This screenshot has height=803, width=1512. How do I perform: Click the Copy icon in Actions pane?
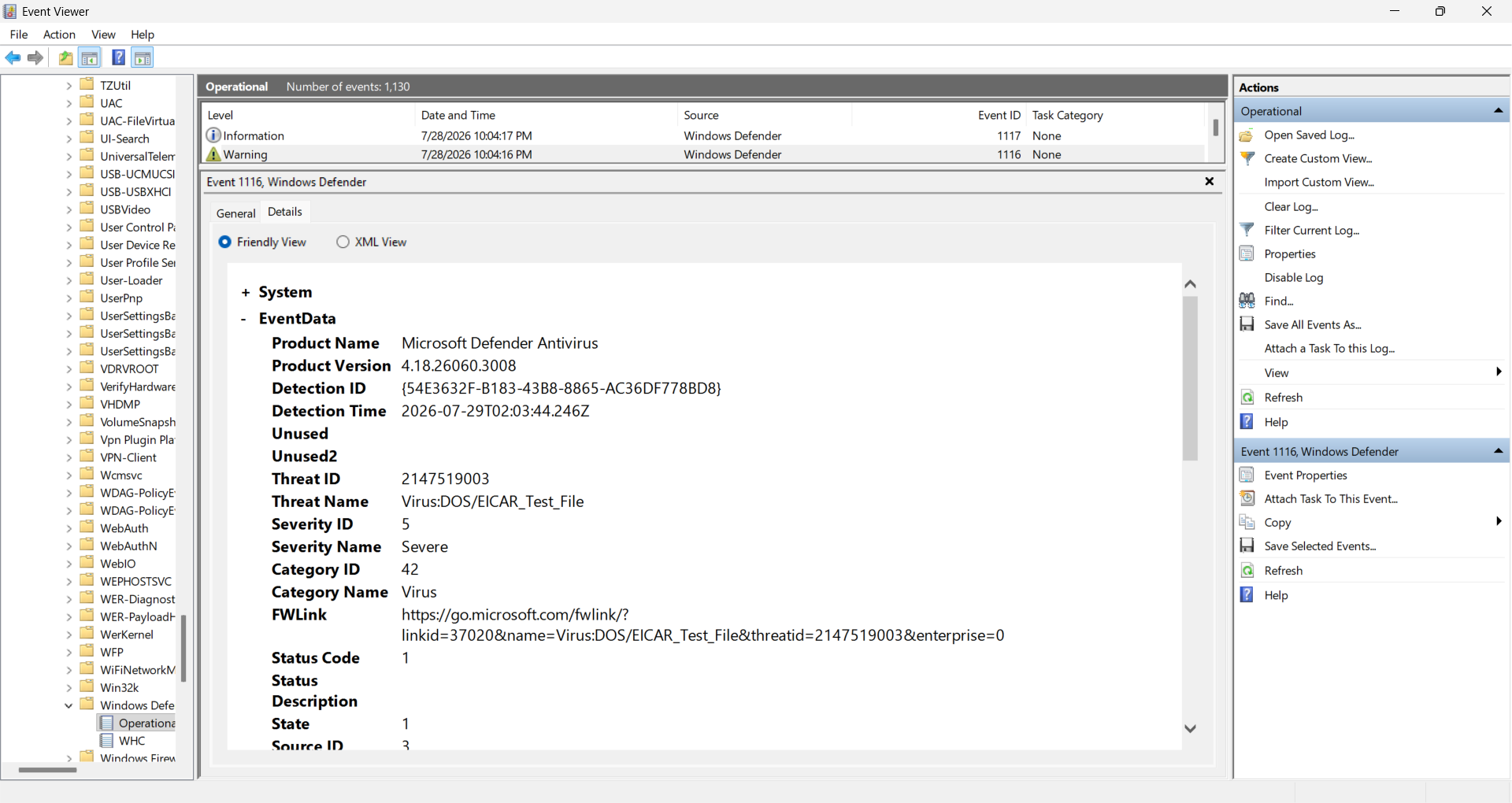point(1247,523)
